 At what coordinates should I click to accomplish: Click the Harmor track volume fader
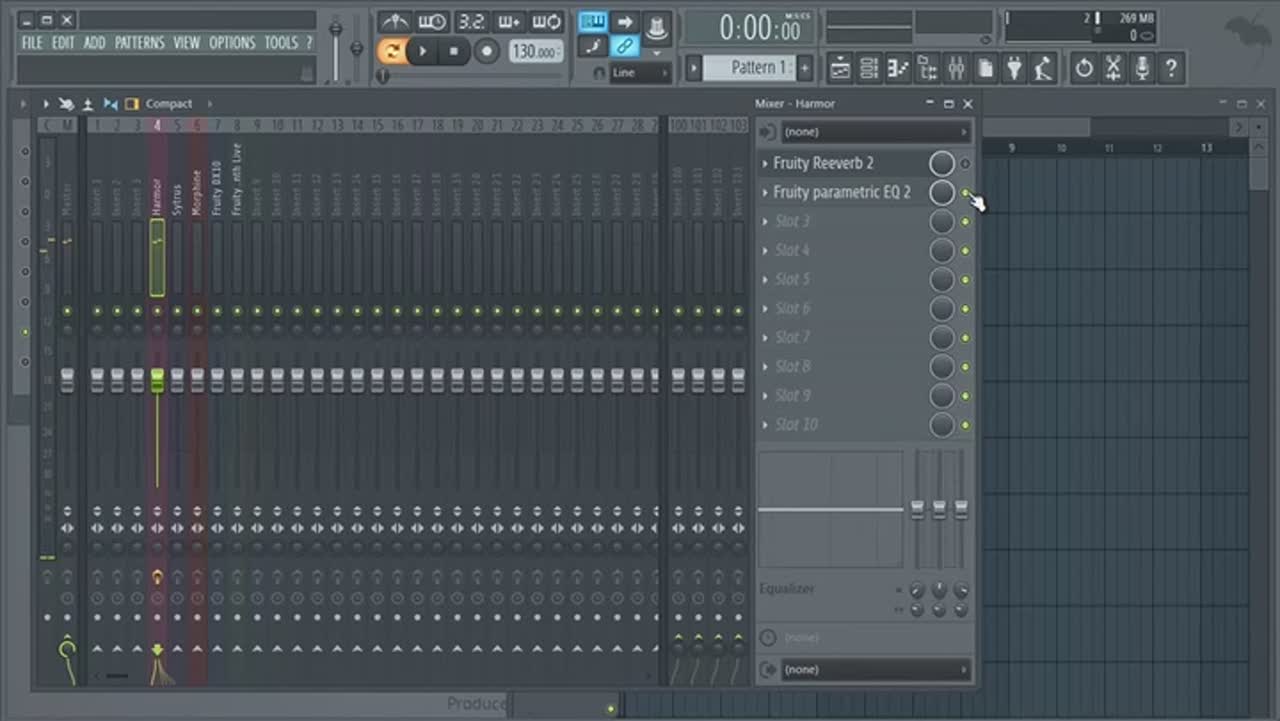click(x=157, y=380)
